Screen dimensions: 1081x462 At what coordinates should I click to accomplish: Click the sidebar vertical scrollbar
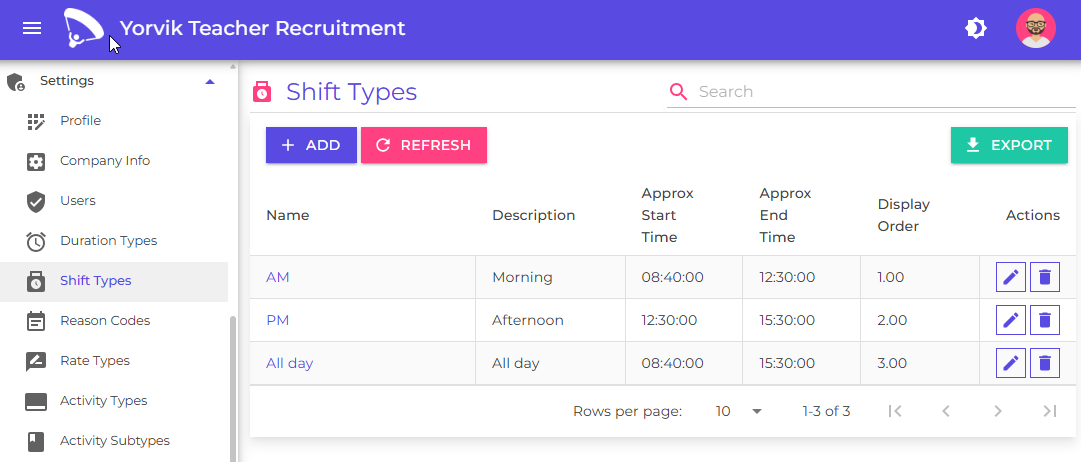(233, 389)
